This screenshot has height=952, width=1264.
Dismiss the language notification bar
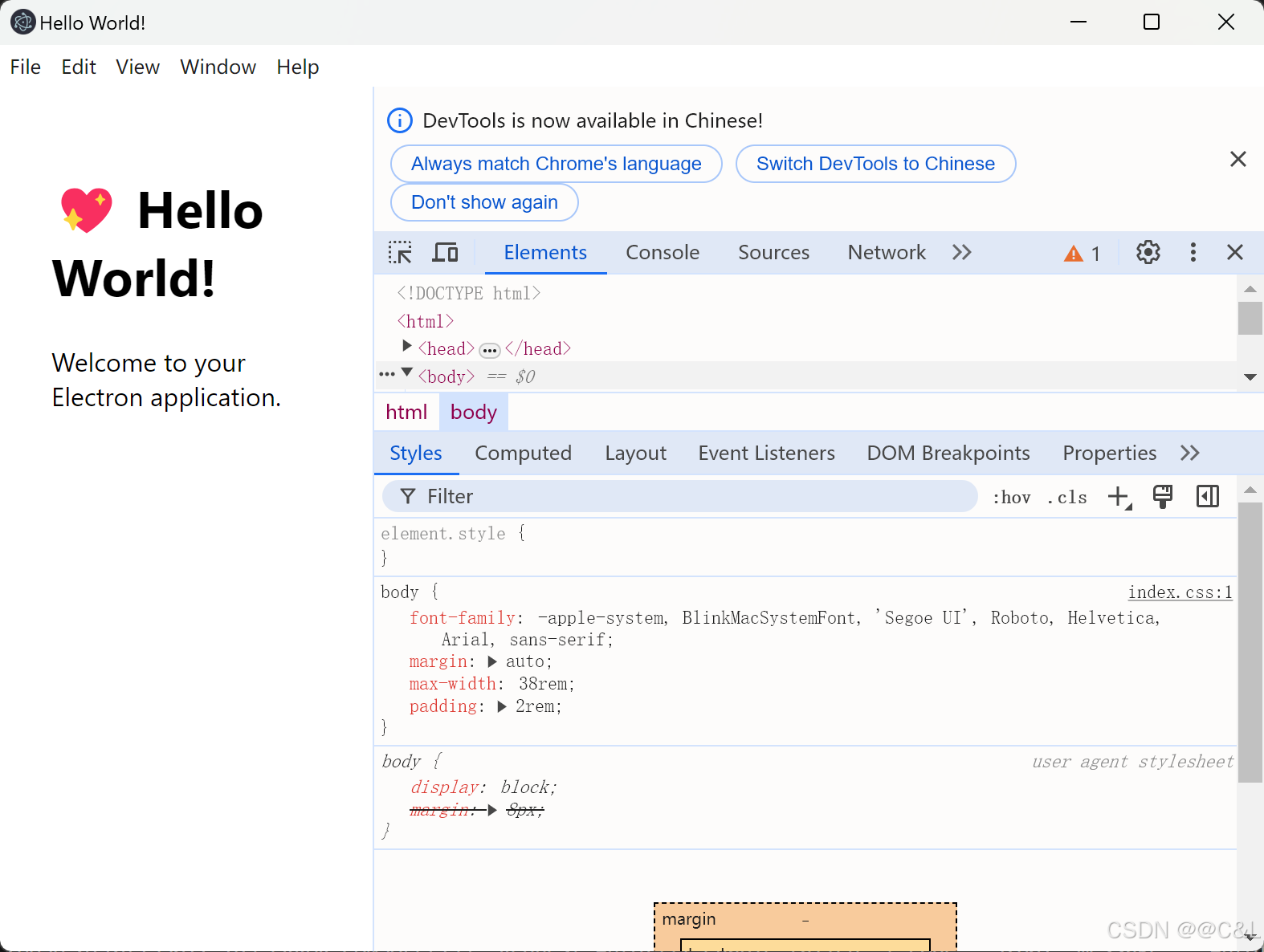[1238, 159]
